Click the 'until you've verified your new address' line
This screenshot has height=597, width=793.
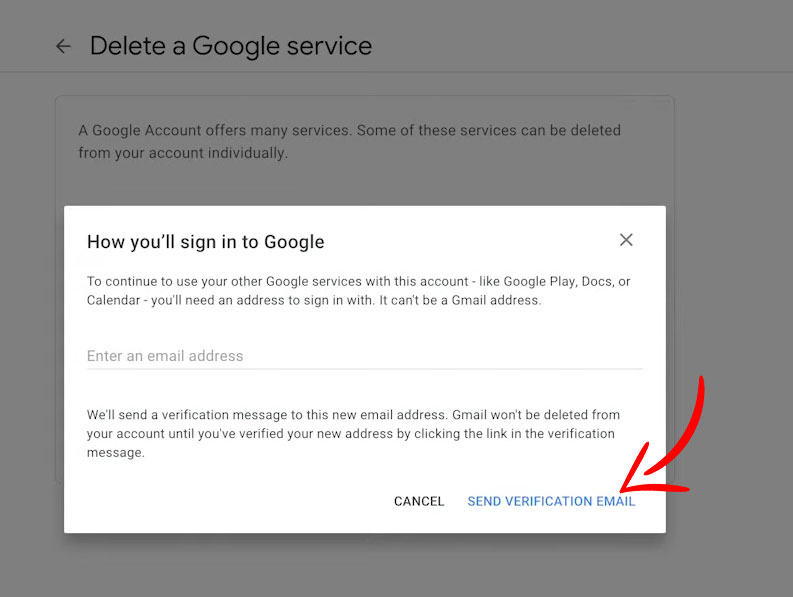point(350,433)
